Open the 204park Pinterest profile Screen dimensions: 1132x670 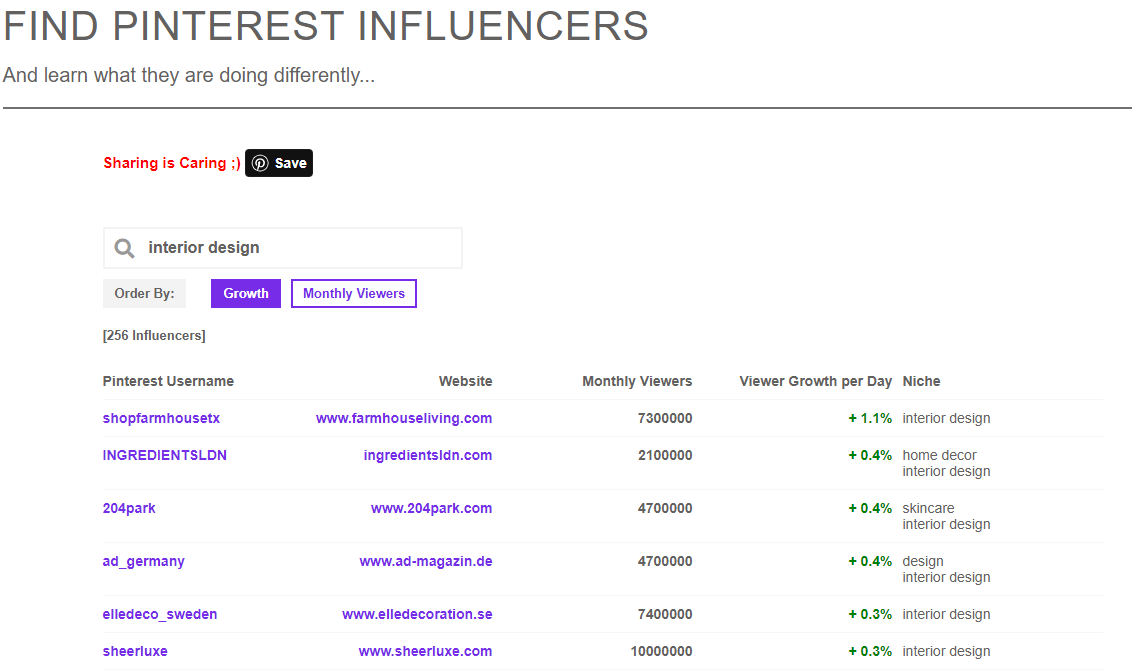coord(129,508)
